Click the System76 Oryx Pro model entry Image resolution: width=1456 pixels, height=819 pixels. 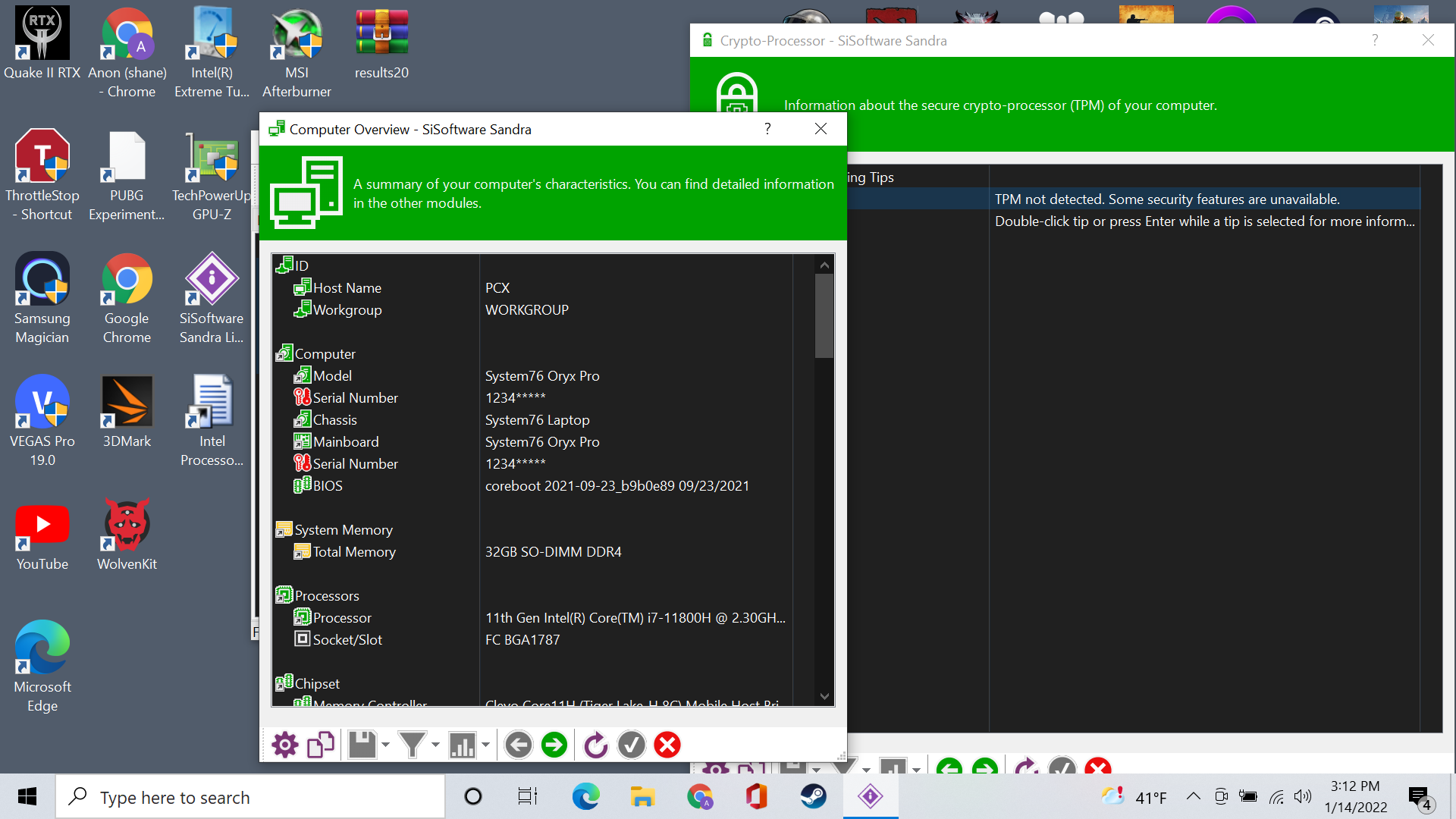[542, 375]
